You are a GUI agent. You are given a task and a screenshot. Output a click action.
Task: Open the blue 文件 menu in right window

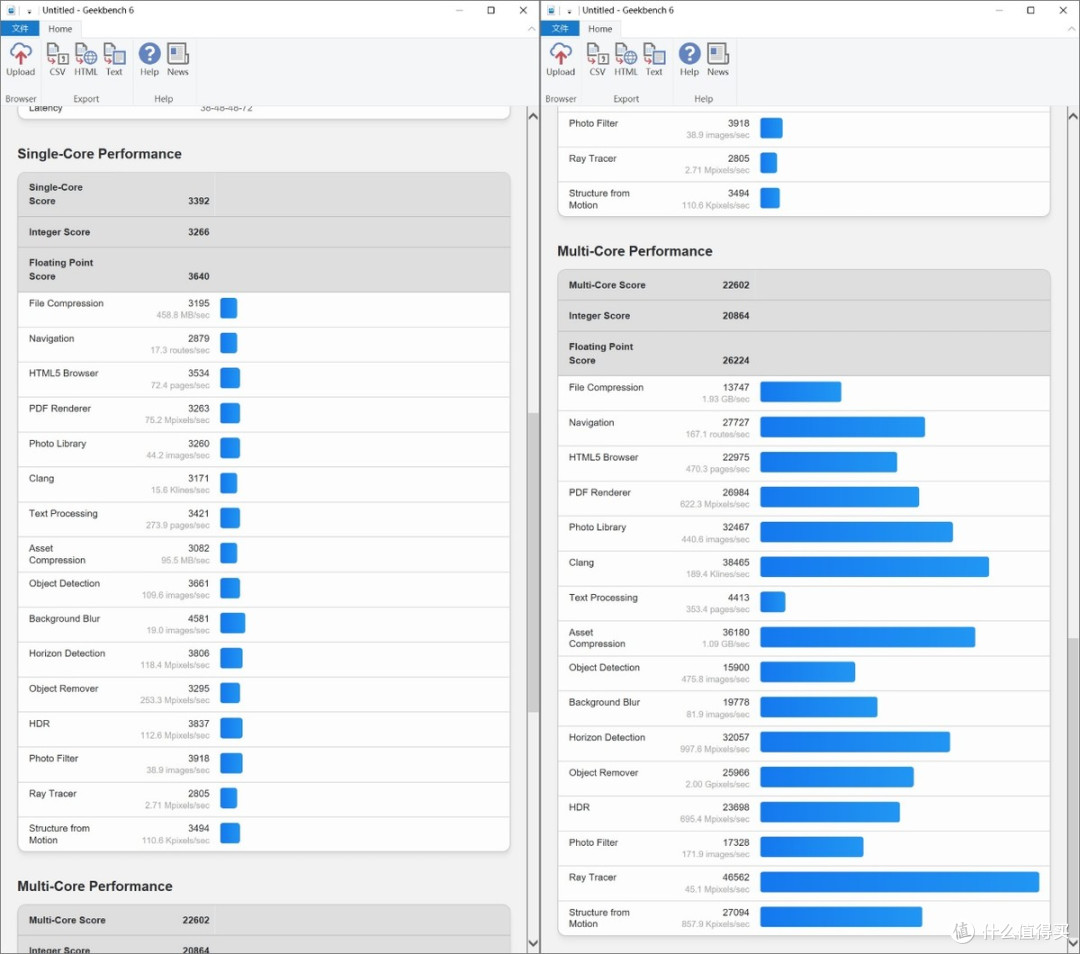(560, 28)
